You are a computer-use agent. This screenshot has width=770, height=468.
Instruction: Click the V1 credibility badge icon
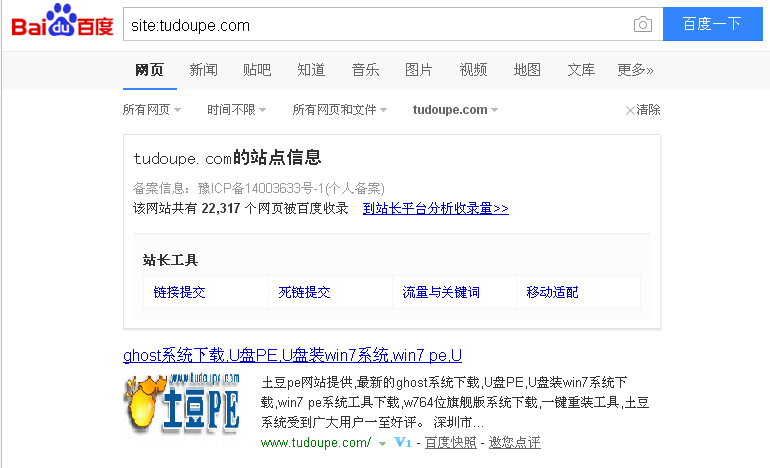click(x=403, y=442)
